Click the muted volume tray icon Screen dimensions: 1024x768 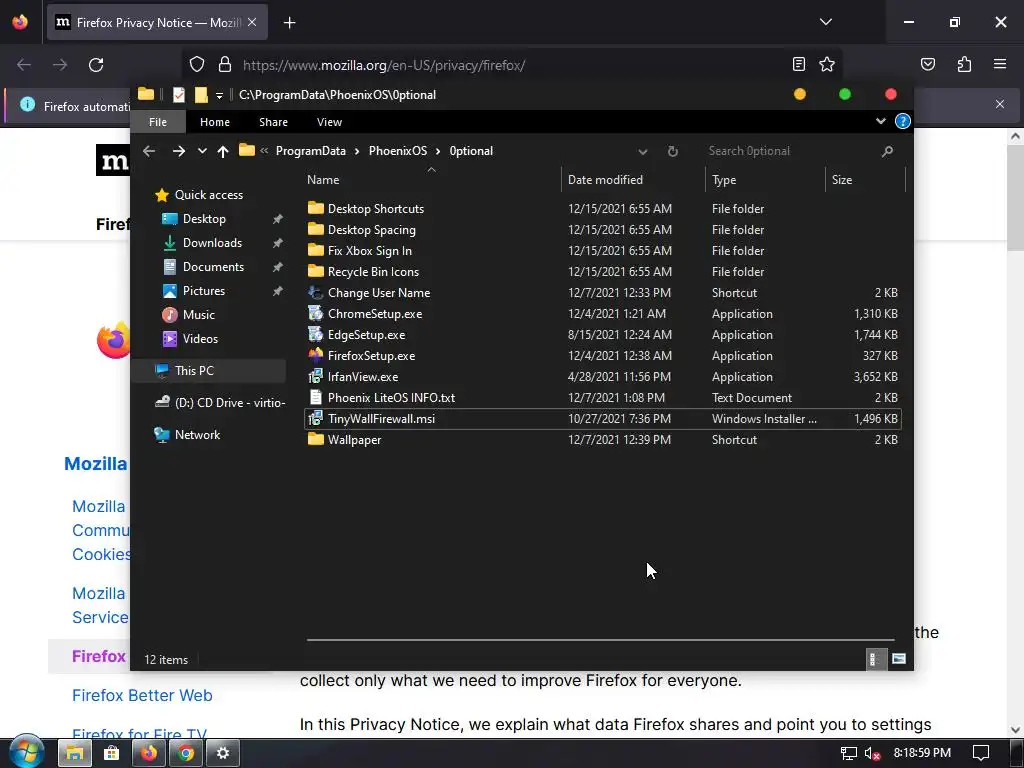point(872,754)
